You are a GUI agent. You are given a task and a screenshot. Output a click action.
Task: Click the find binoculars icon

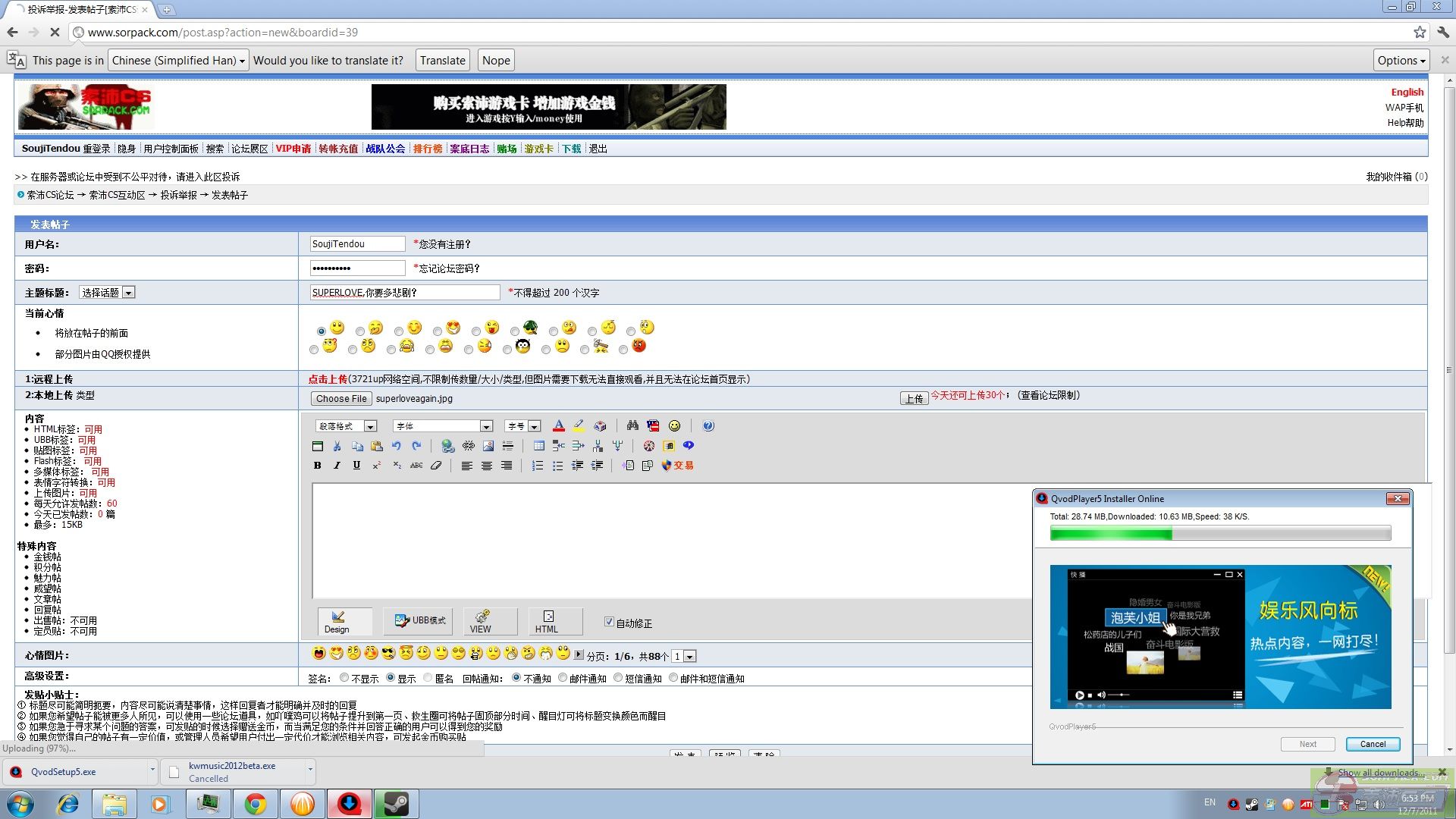[632, 426]
